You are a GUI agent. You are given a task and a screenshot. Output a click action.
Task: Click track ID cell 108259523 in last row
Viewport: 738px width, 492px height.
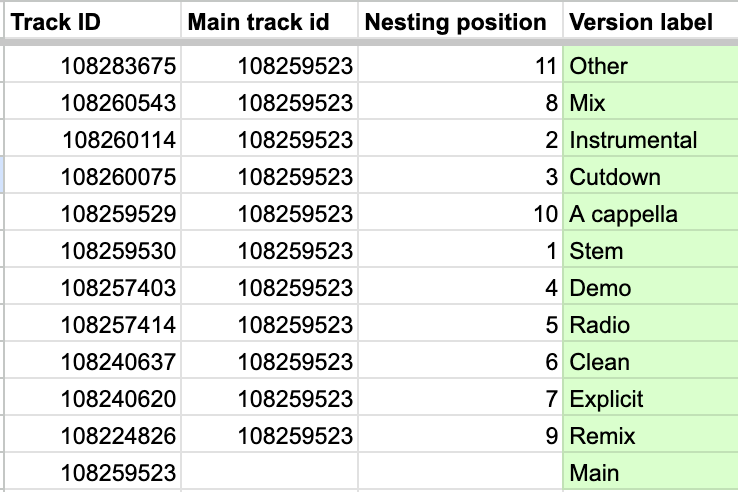pyautogui.click(x=93, y=472)
